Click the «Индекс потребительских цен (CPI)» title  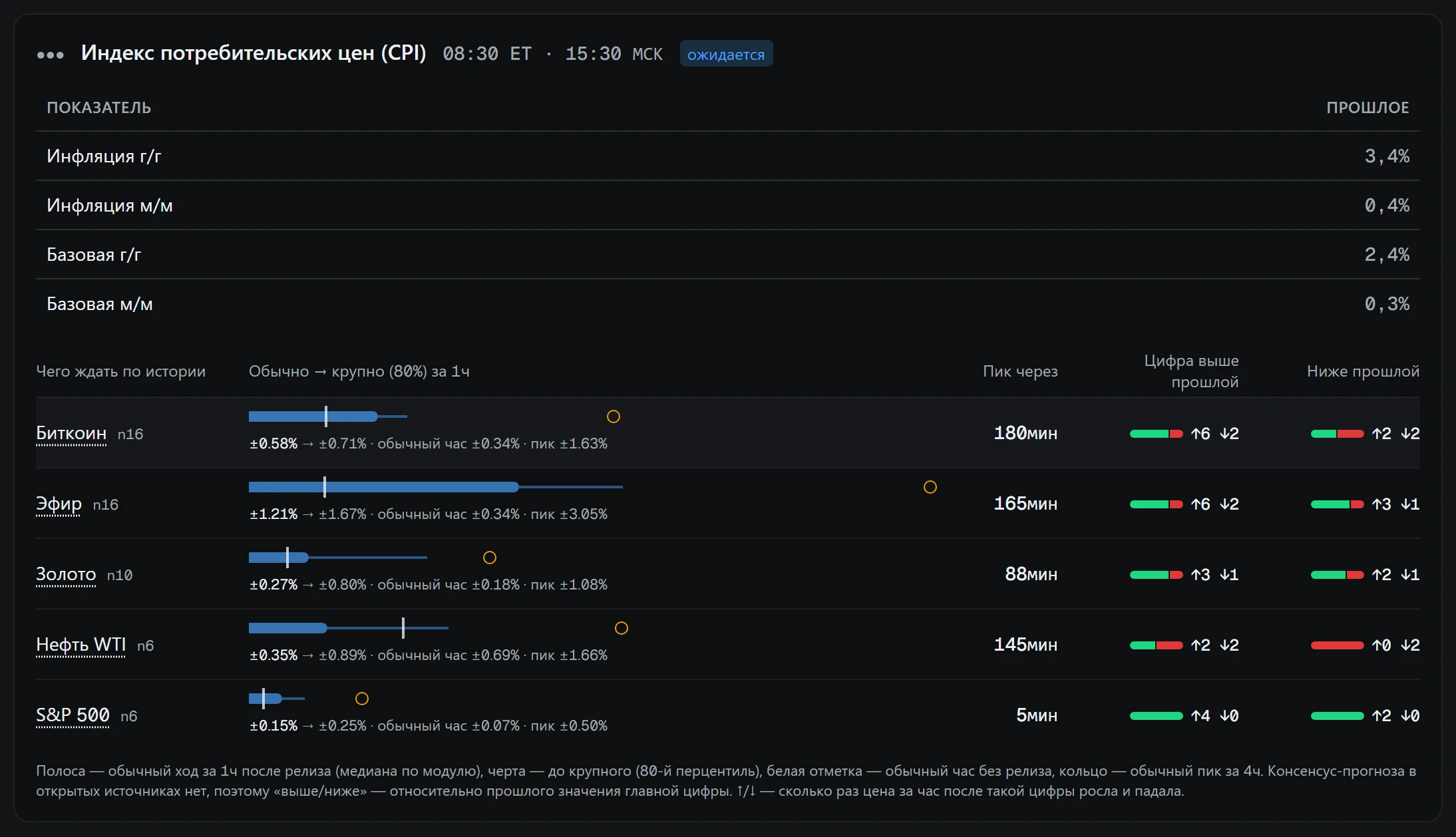[254, 53]
